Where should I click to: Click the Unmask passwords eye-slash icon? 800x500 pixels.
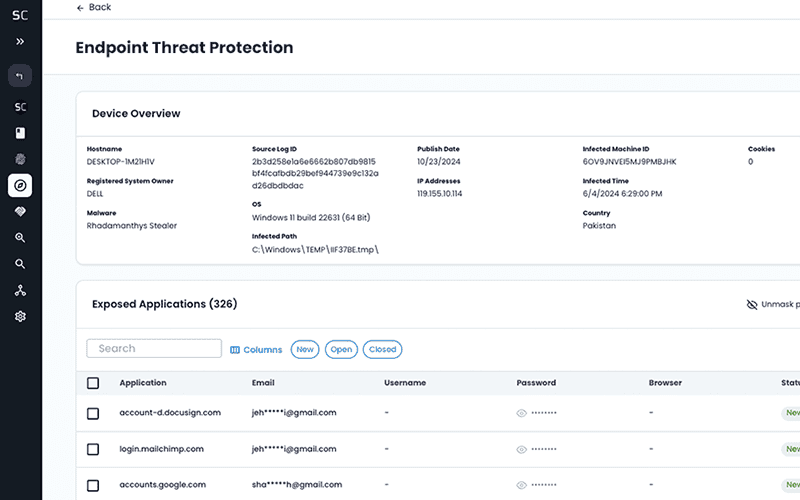point(752,305)
